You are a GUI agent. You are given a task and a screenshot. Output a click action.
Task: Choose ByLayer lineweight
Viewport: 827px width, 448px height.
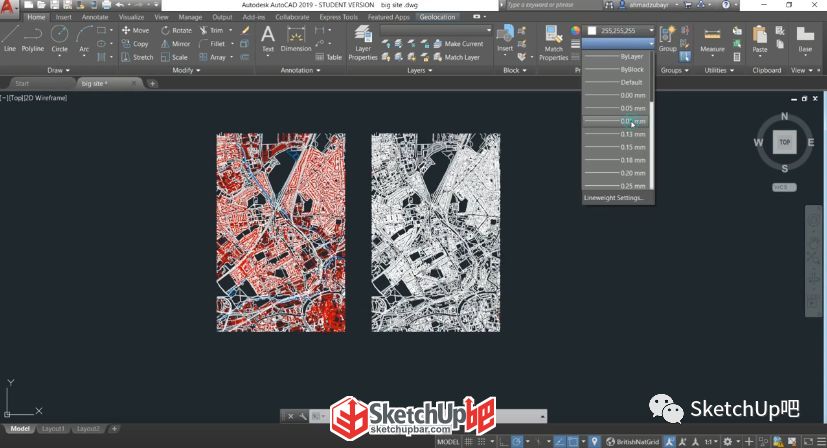click(x=616, y=56)
